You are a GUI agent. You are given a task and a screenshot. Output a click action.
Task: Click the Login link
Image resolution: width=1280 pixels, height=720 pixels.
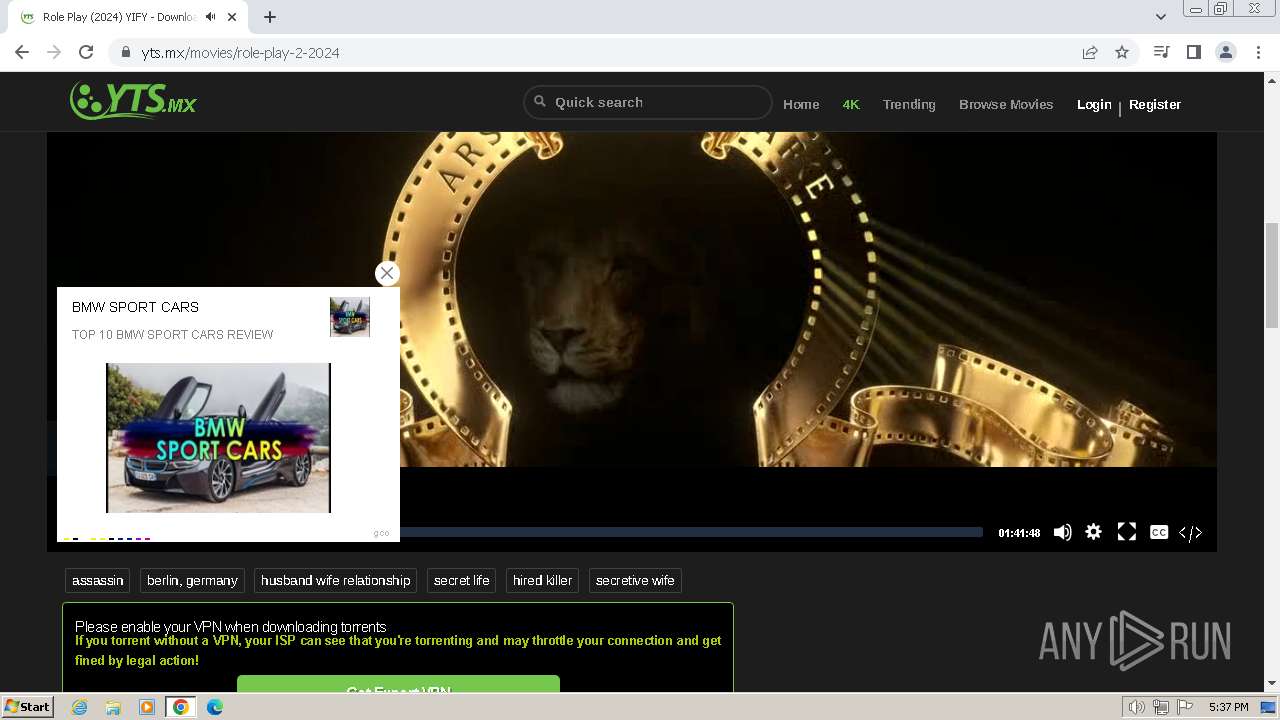click(1094, 104)
